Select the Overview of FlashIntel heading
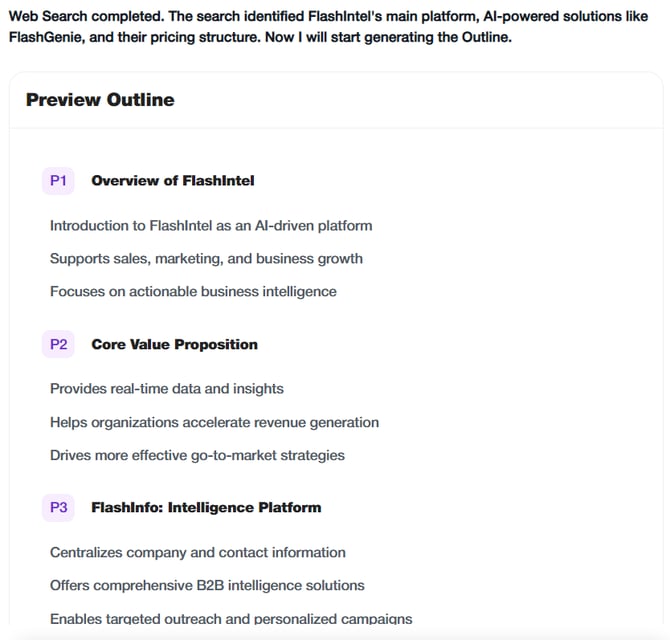This screenshot has height=640, width=670. tap(173, 181)
